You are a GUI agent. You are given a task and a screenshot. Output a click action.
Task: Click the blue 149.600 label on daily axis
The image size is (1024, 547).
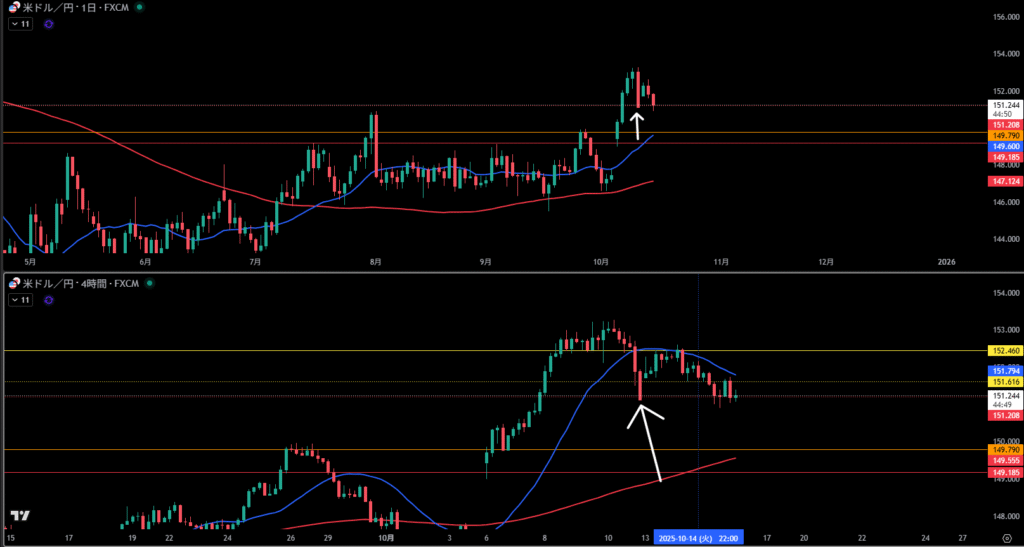click(1004, 146)
